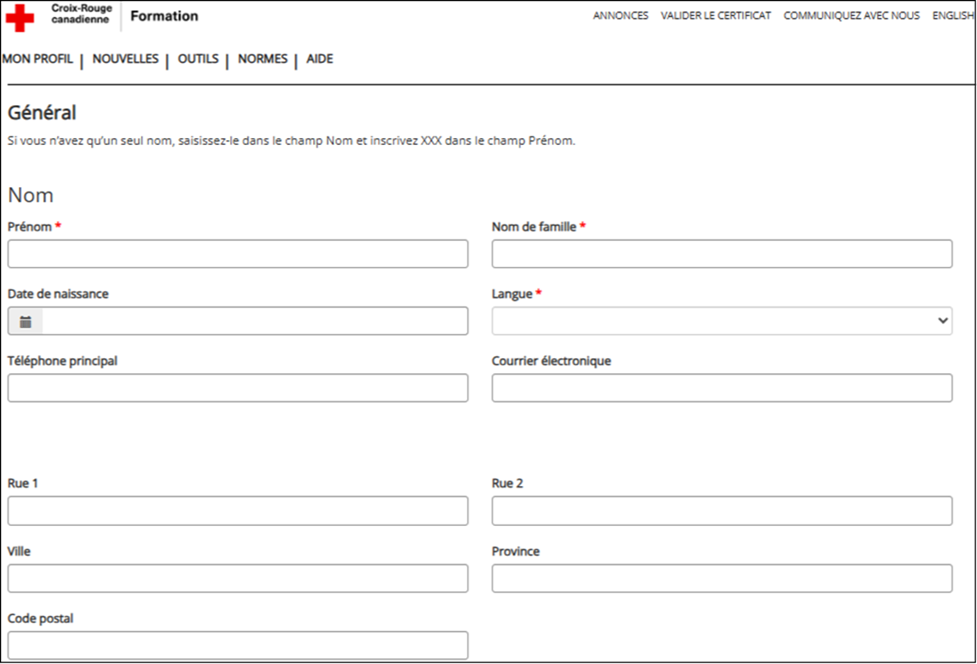Select the OUTILS menu item

pyautogui.click(x=198, y=59)
